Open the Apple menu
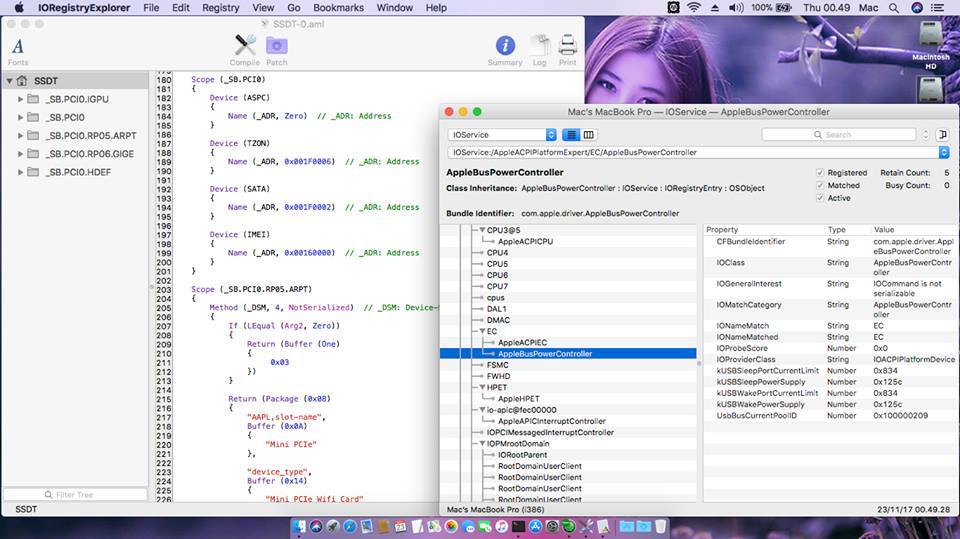 click(19, 7)
